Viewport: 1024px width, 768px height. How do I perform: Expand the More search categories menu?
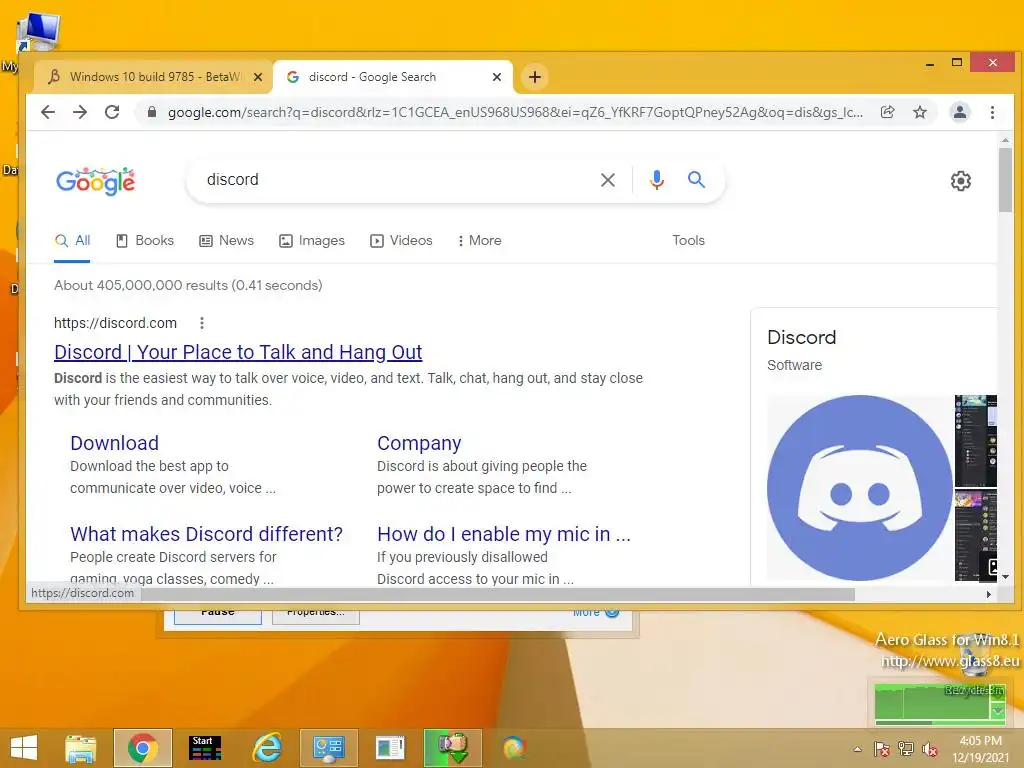point(480,240)
